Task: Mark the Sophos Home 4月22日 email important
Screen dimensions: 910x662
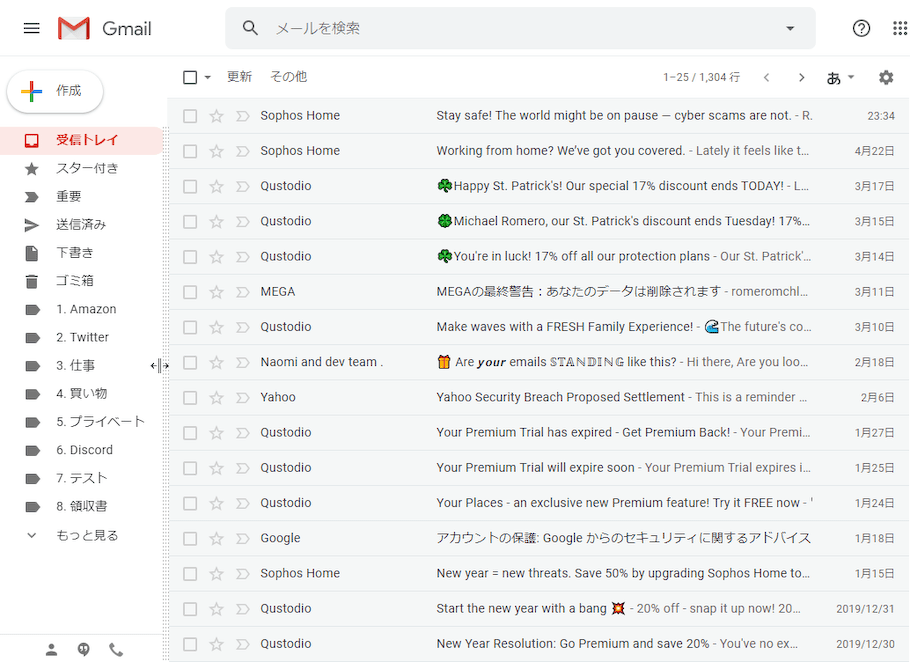Action: [x=243, y=151]
